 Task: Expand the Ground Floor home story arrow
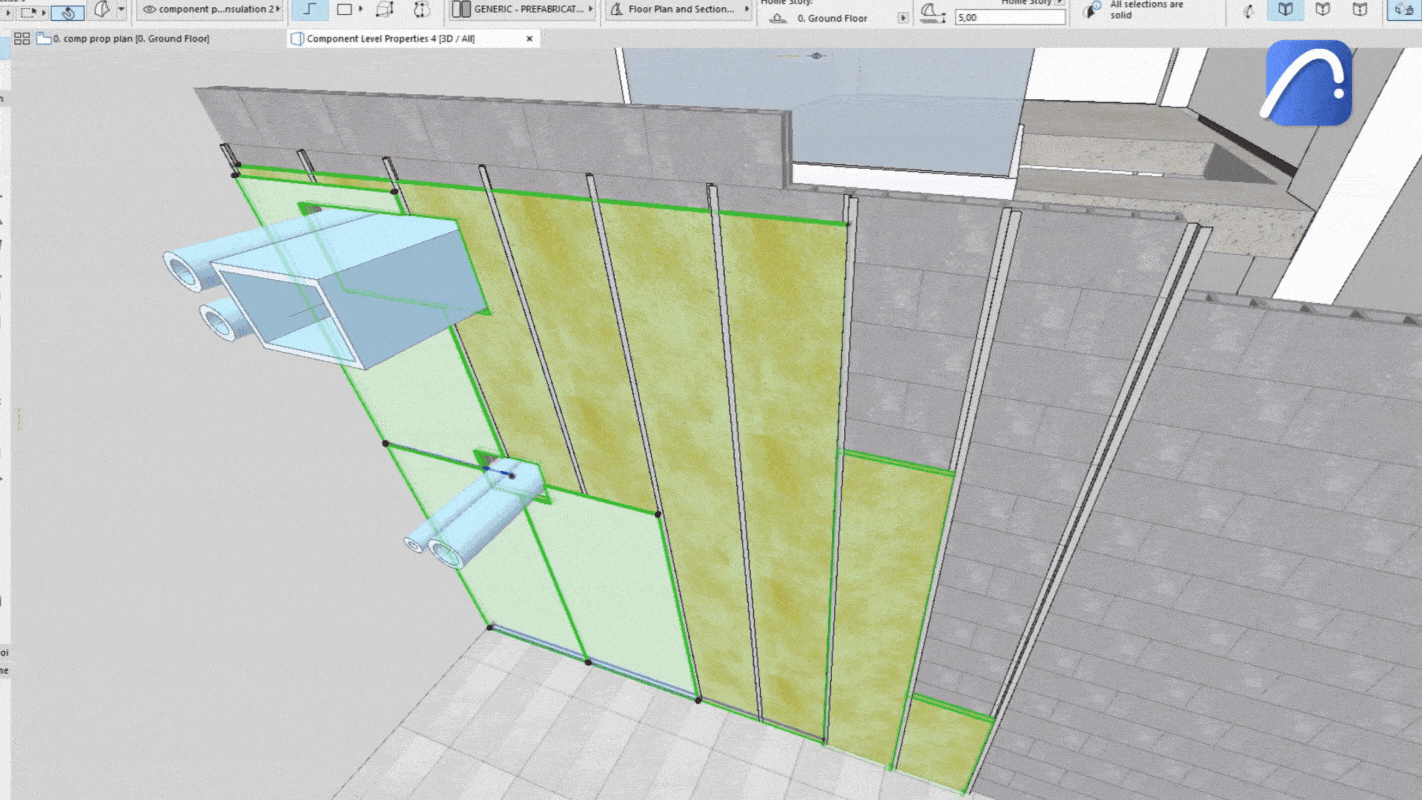904,18
